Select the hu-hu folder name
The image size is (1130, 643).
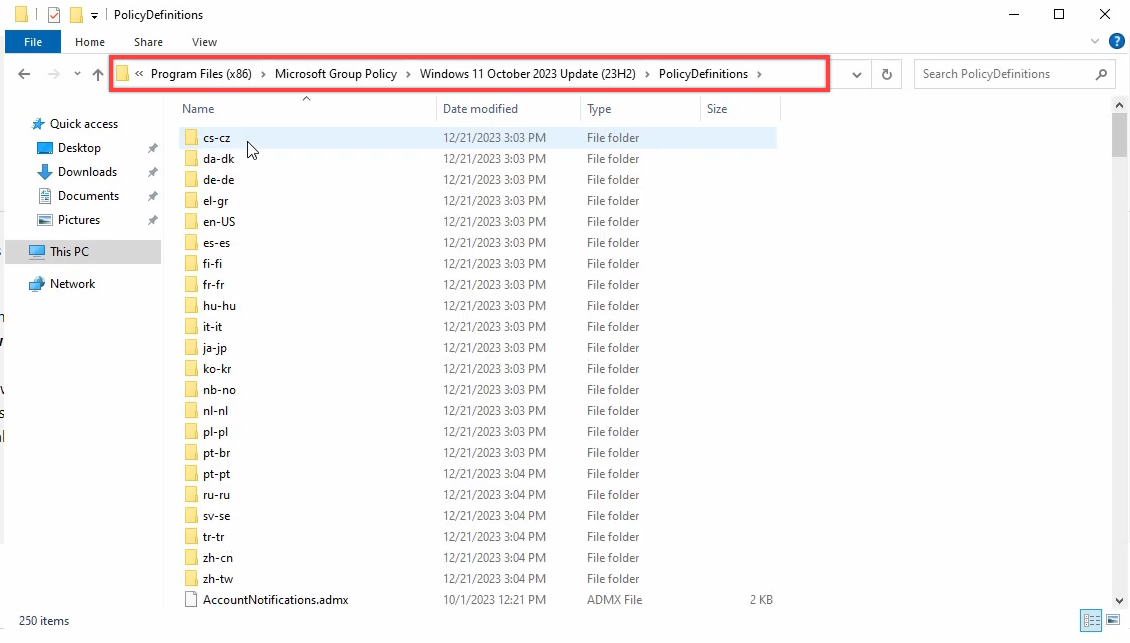pyautogui.click(x=219, y=306)
